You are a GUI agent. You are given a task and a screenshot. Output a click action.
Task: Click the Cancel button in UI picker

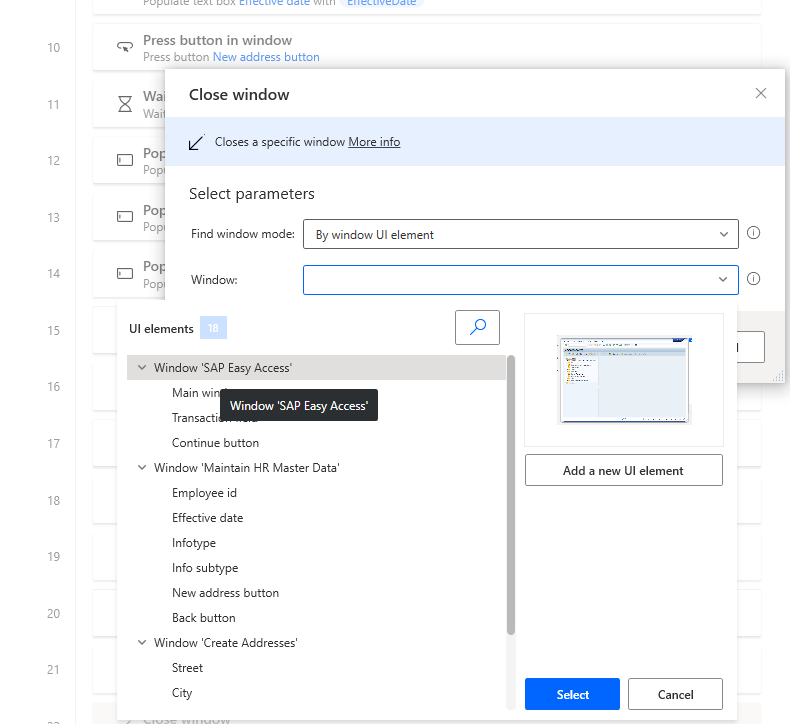(x=675, y=694)
